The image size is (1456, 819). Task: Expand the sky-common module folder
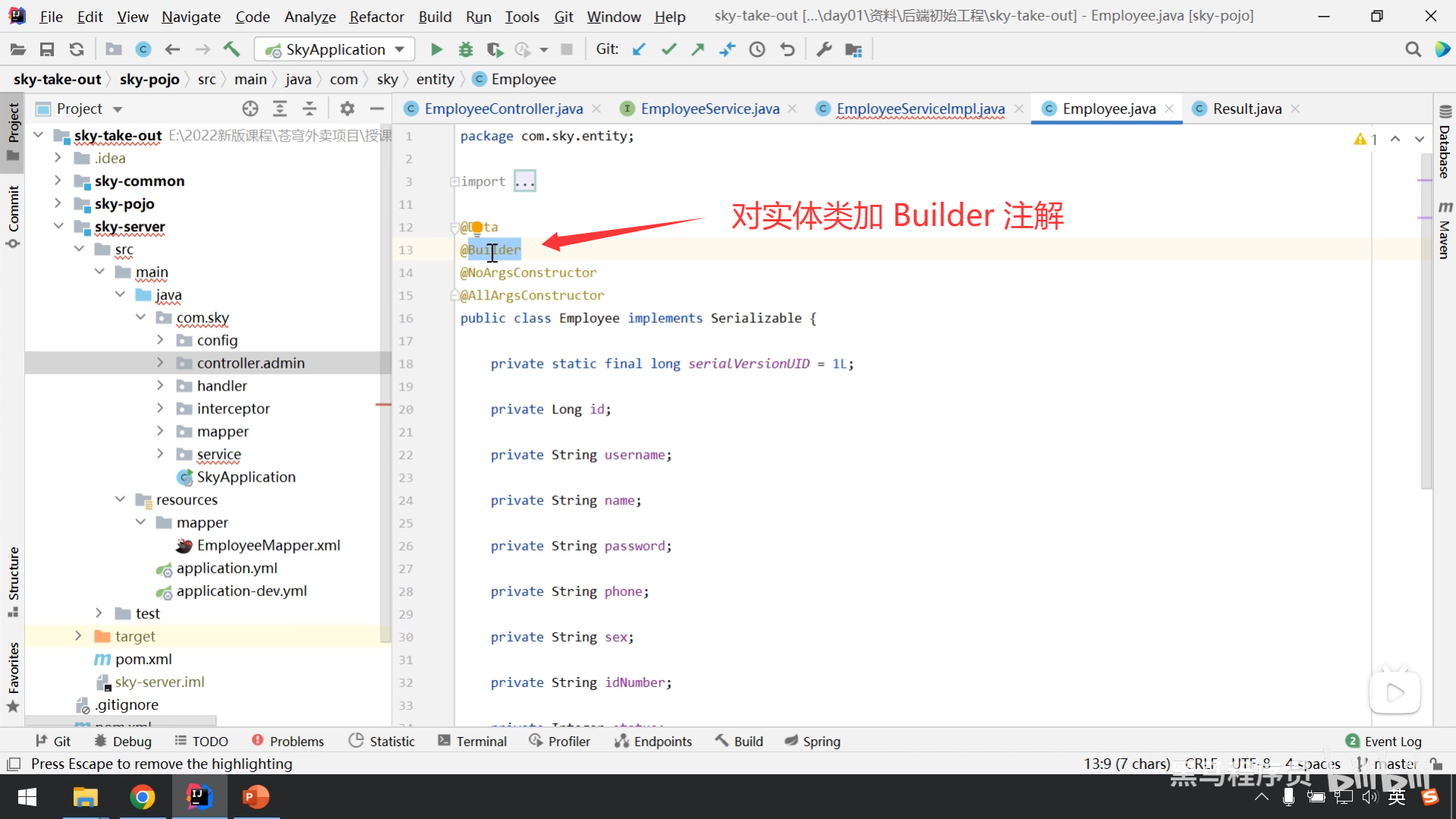click(x=58, y=180)
